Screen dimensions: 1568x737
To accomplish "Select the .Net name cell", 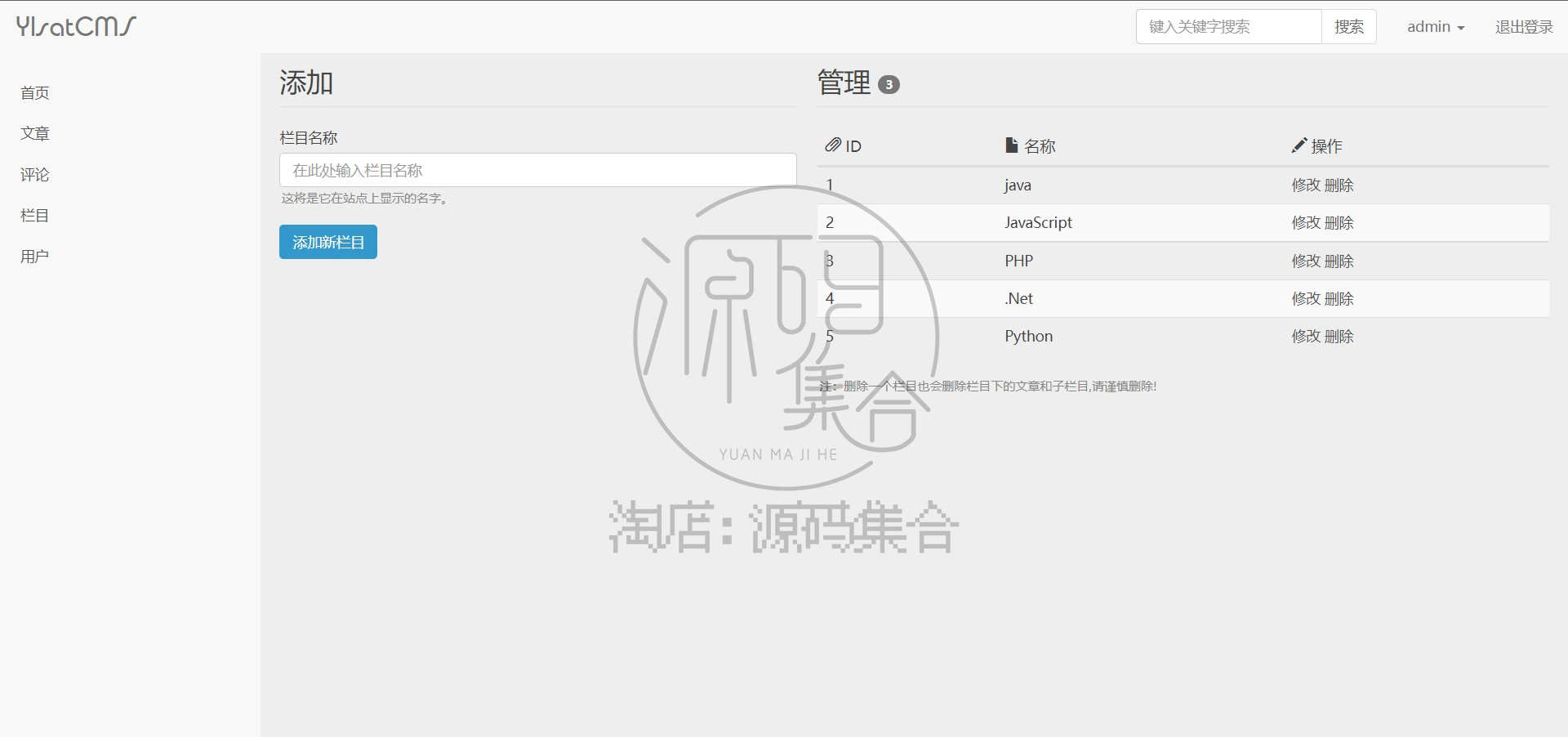I will click(1018, 299).
